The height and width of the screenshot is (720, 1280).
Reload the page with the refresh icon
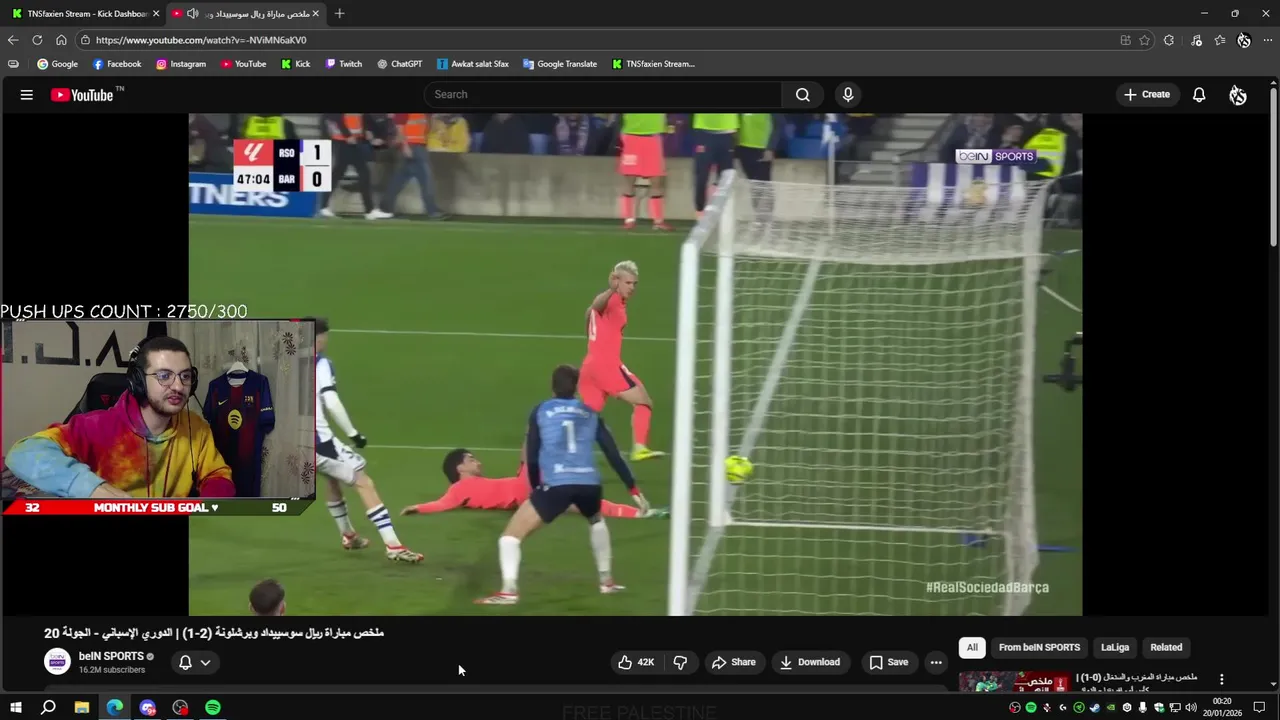click(x=37, y=40)
